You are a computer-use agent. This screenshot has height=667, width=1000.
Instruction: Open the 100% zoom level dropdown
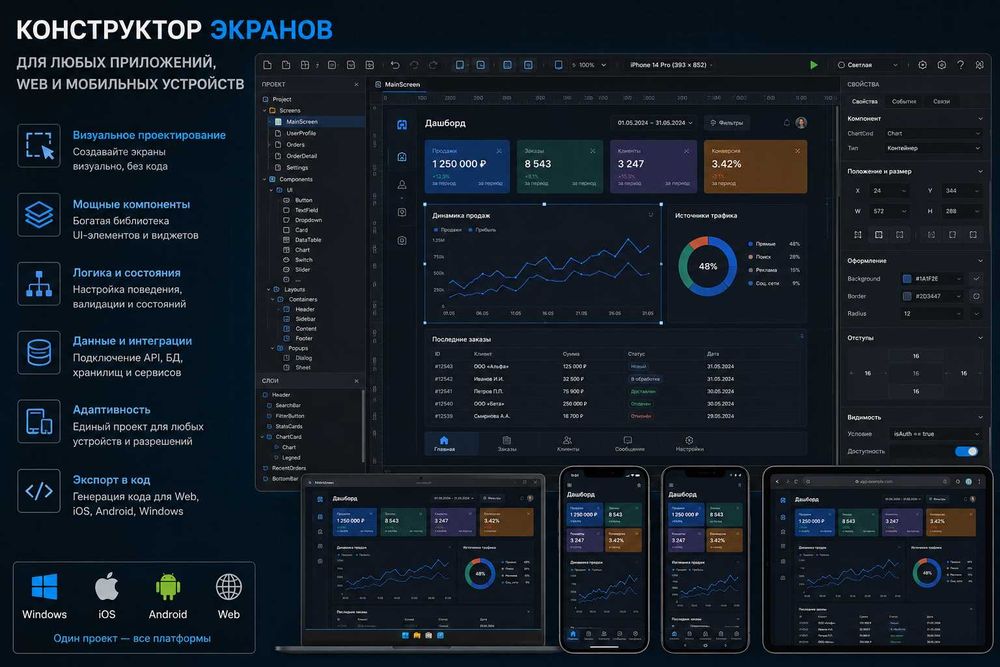pos(589,65)
